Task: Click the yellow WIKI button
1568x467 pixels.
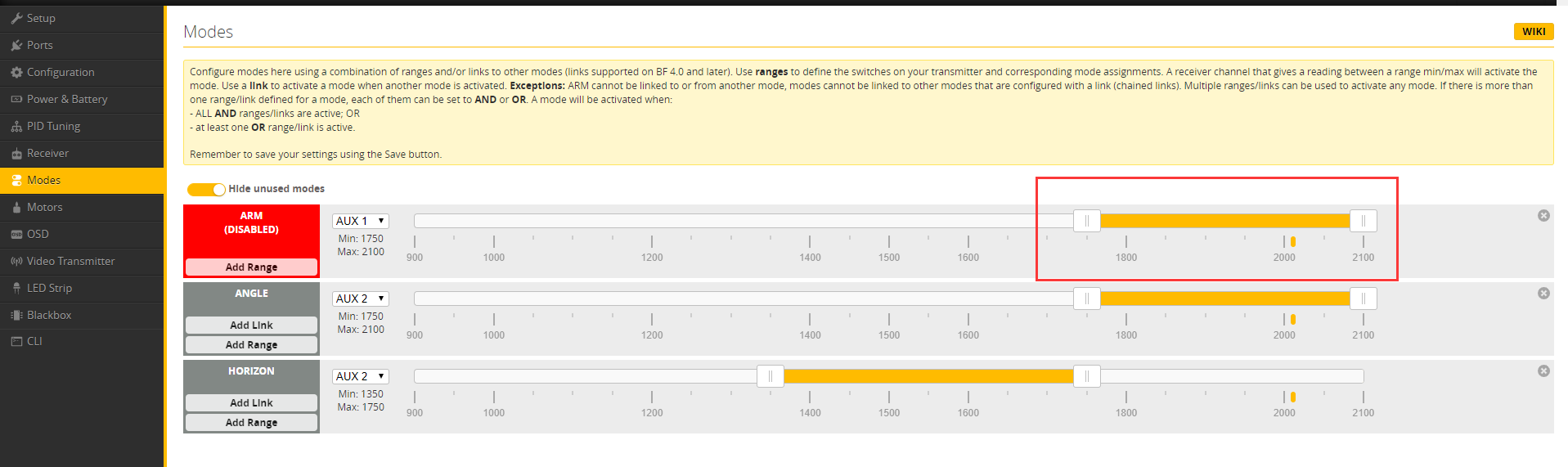Action: coord(1534,31)
